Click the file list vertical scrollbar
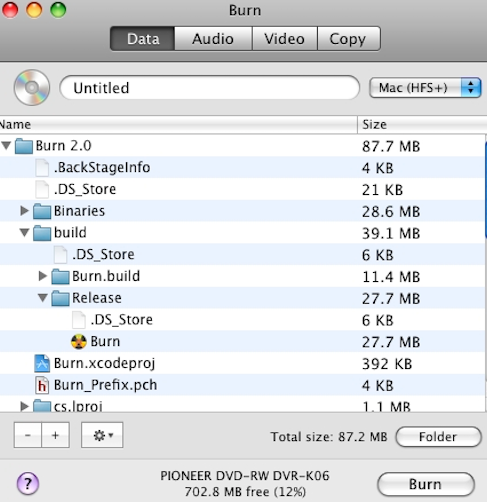This screenshot has width=487, height=502. click(486, 189)
